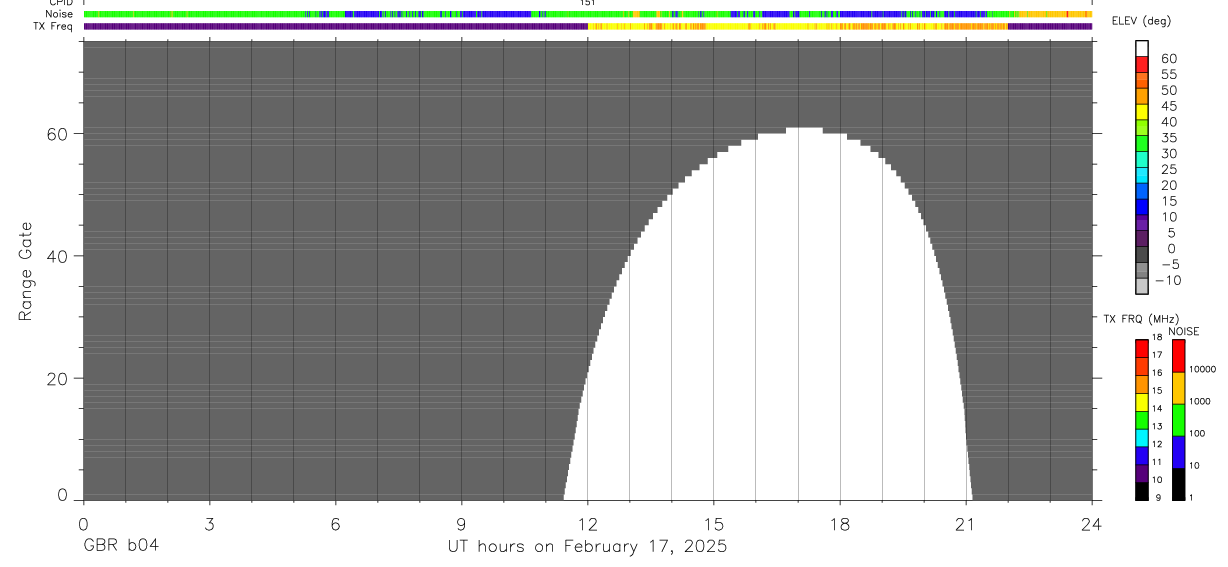Screen dimensions: 1228x567
Task: Click the cyan 20–25 degree elevation swatch
Action: 1142,176
